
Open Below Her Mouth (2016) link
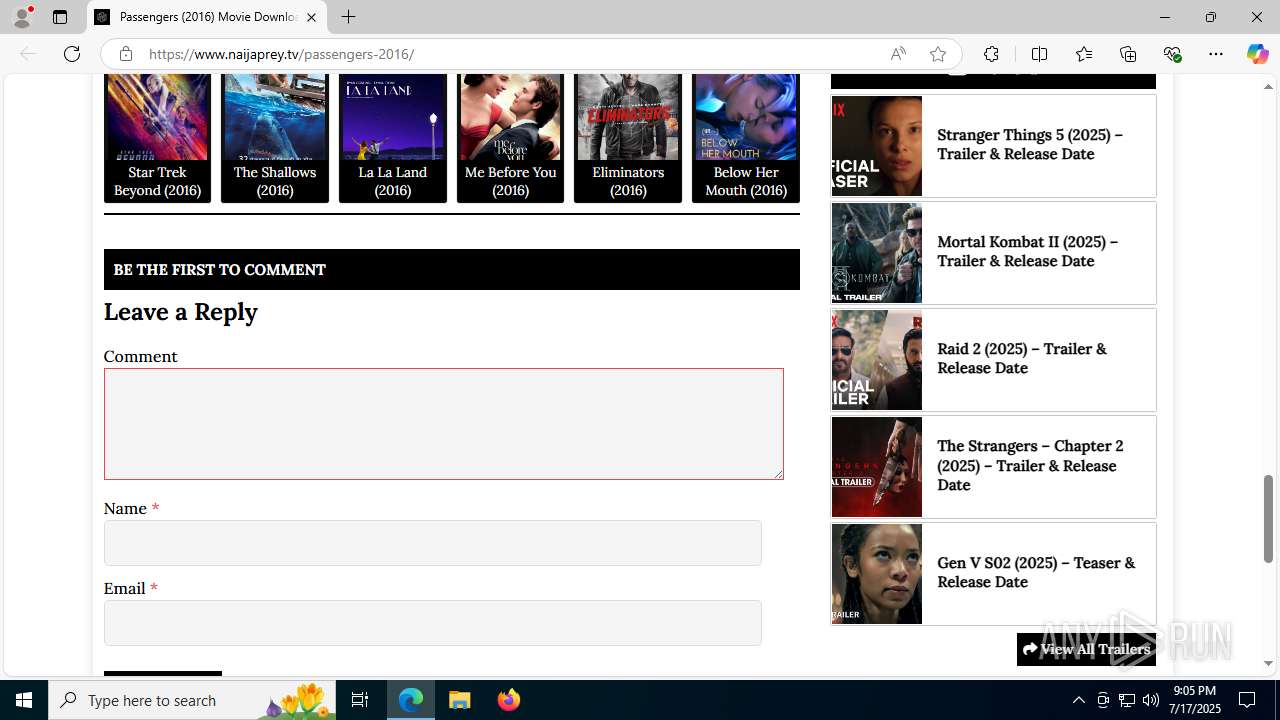[x=746, y=181]
